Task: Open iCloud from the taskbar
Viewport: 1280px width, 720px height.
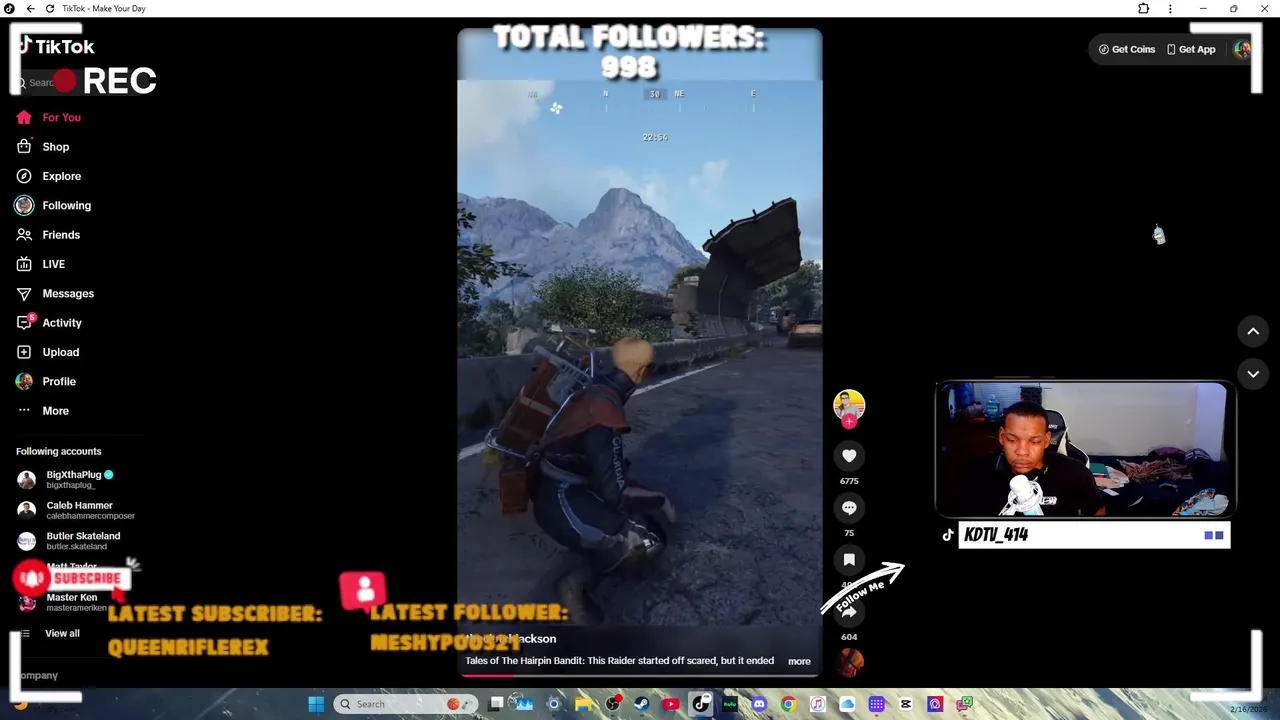Action: [x=847, y=704]
